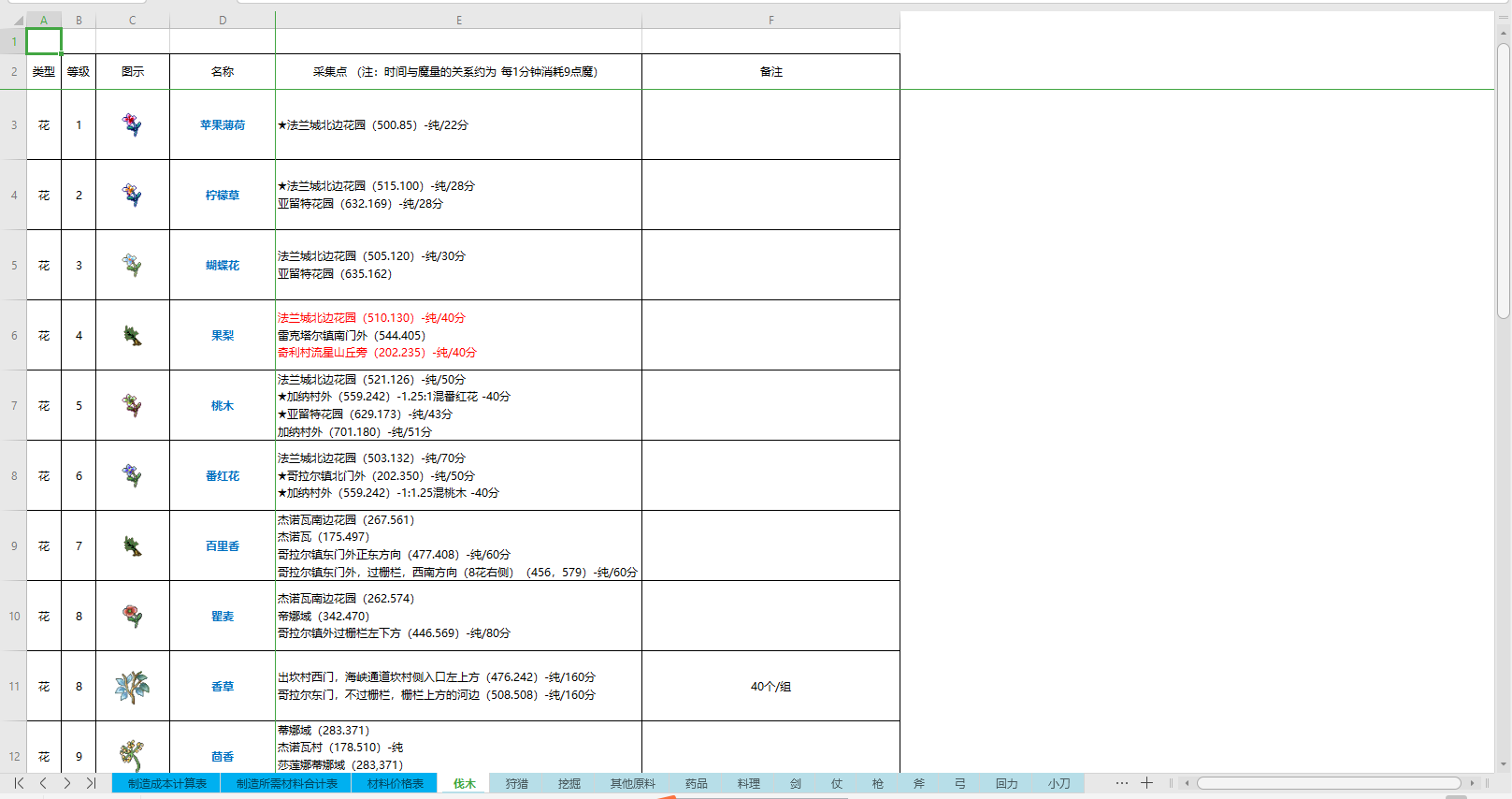Select column A header
The width and height of the screenshot is (1512, 799).
click(x=44, y=20)
